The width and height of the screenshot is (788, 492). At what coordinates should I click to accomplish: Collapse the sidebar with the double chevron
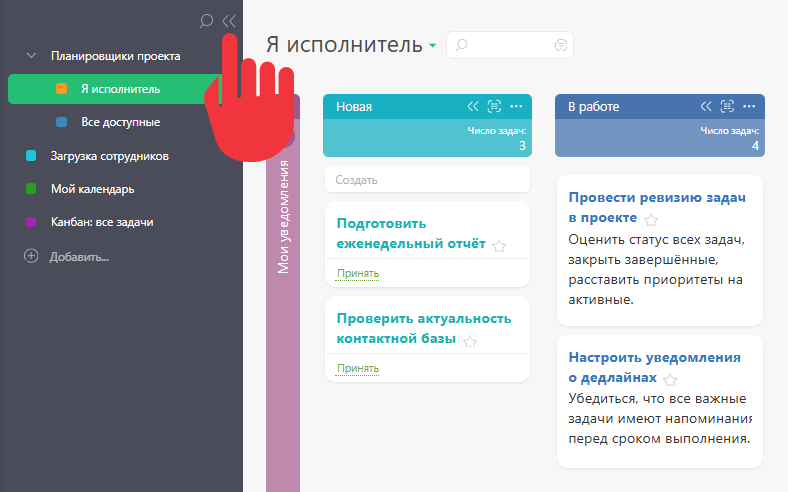click(x=229, y=21)
